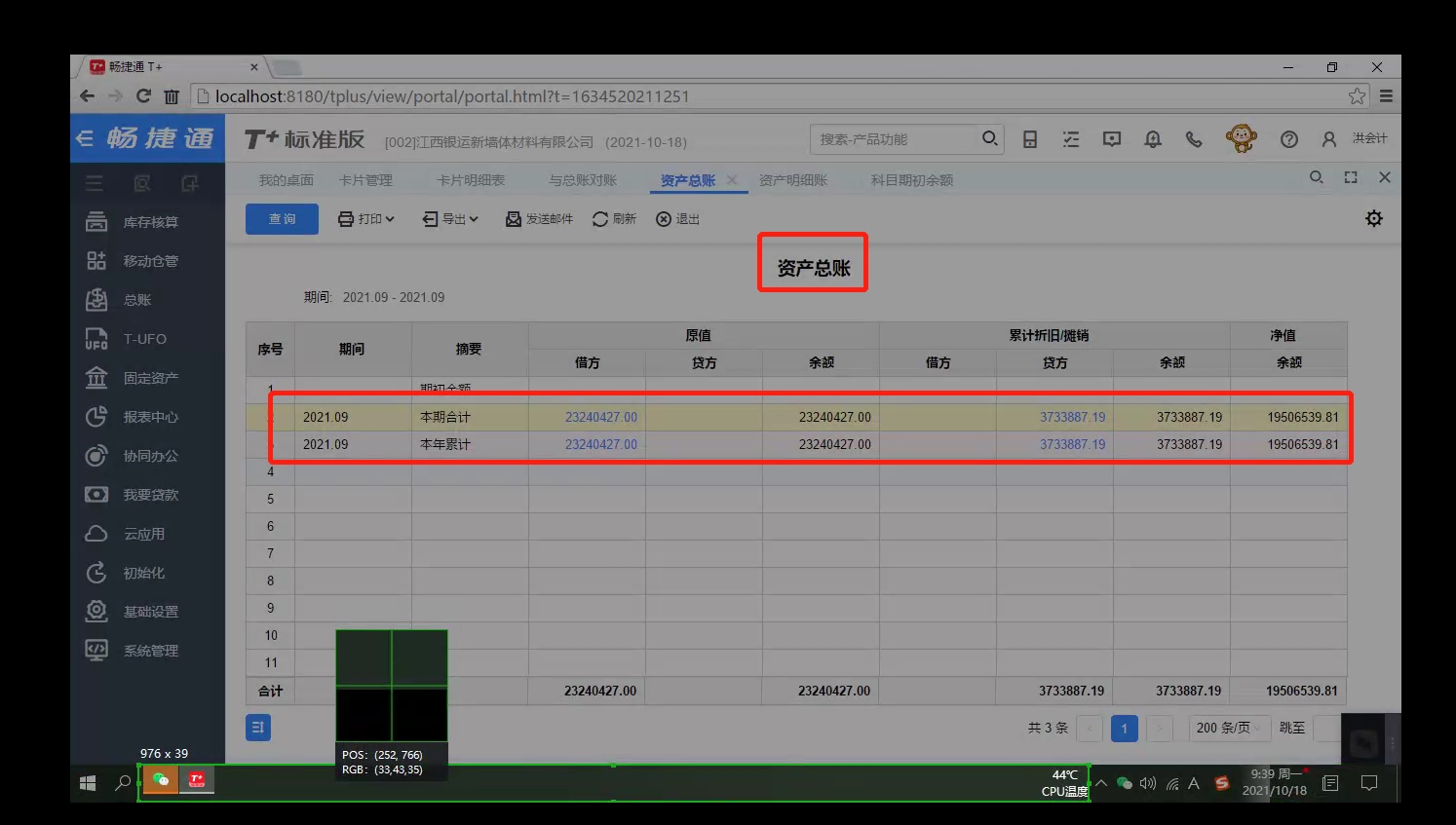
Task: Open the calculator icon in the header
Action: point(1030,139)
